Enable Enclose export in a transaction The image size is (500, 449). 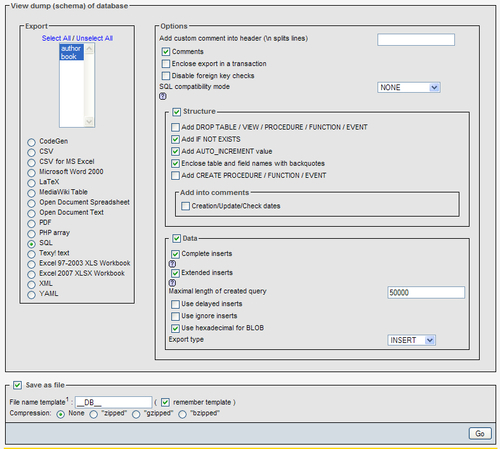[166, 64]
